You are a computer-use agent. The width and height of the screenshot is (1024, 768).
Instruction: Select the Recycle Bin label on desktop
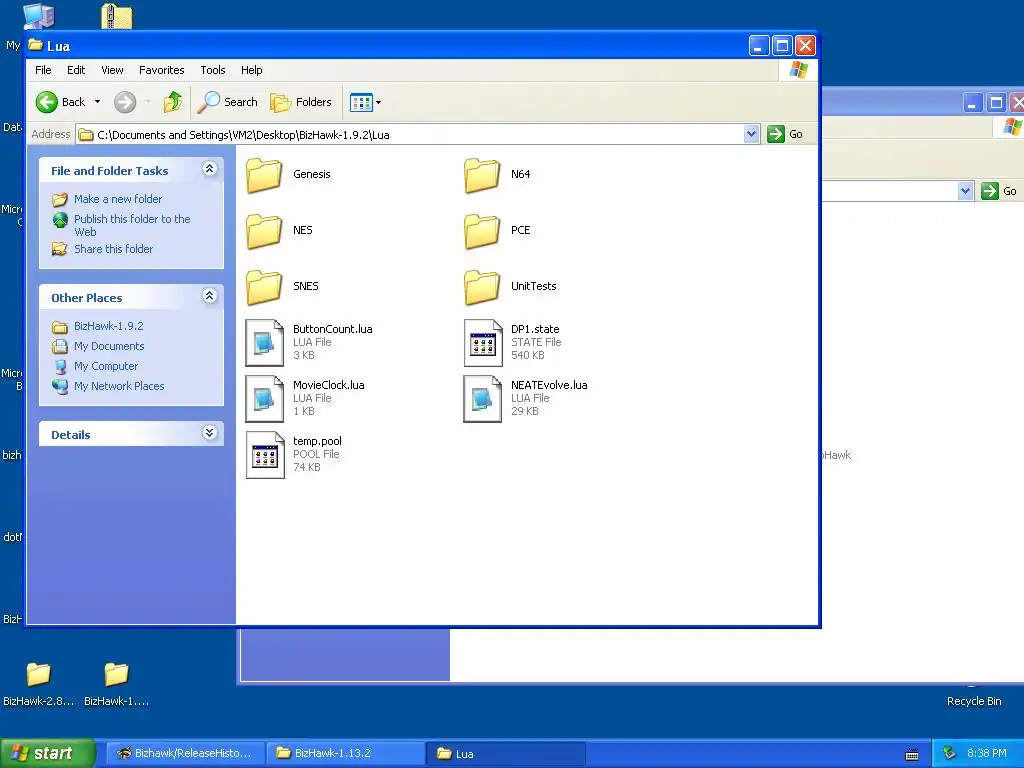click(x=974, y=701)
